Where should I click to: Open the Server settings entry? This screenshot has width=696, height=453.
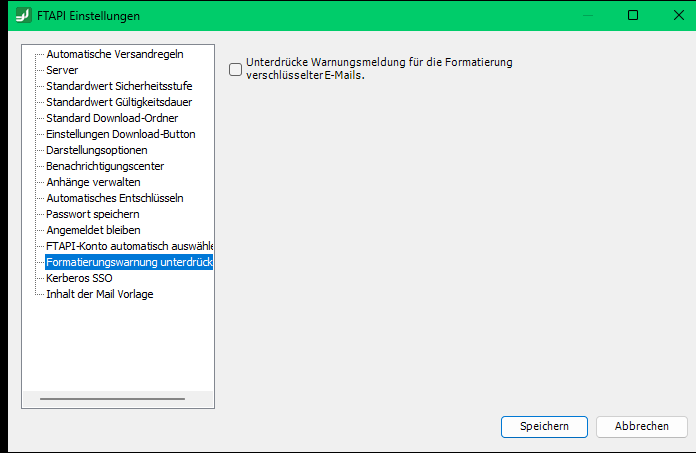pos(62,70)
